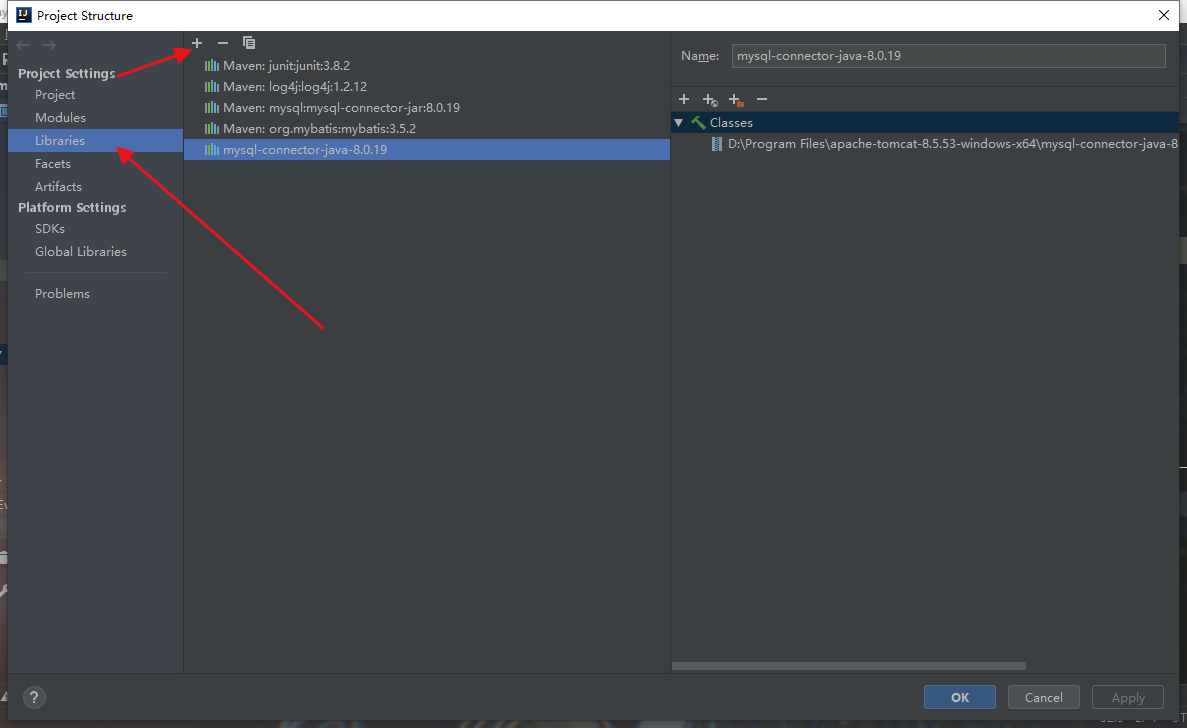Confirm changes with the OK button
The height and width of the screenshot is (728, 1187).
[959, 697]
